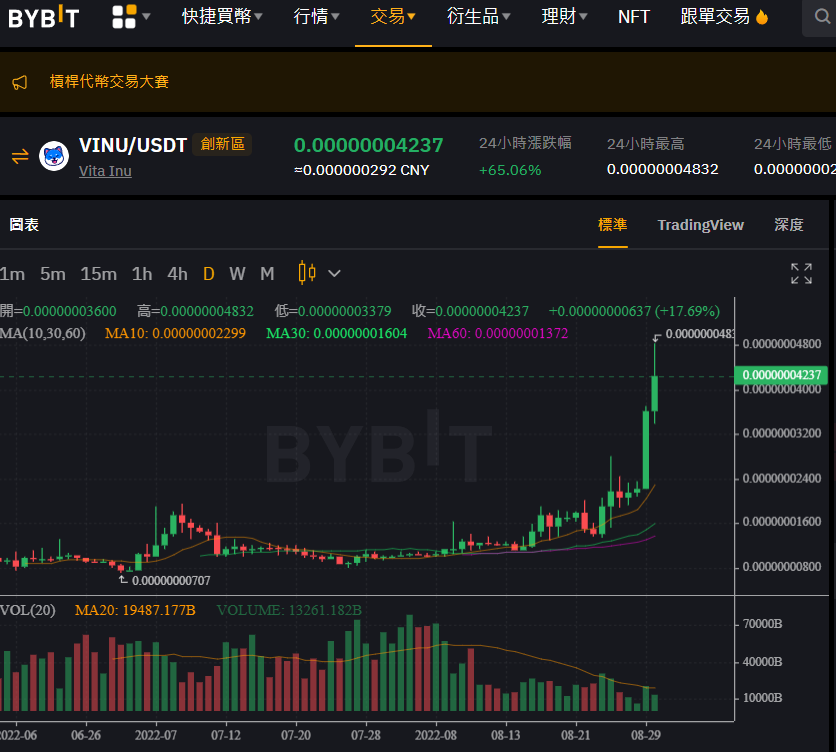Click the MA20: 19487.177B volume label
The height and width of the screenshot is (752, 836).
click(135, 610)
